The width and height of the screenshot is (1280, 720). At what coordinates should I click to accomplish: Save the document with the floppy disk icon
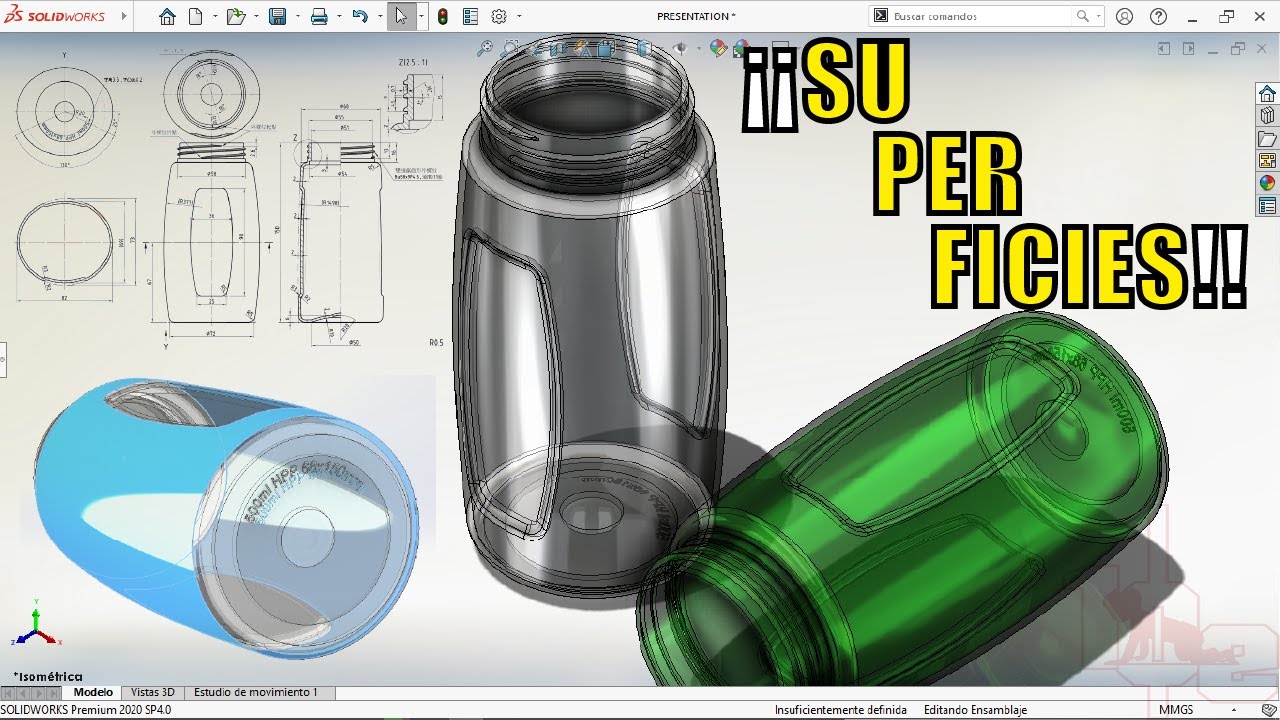(x=278, y=16)
